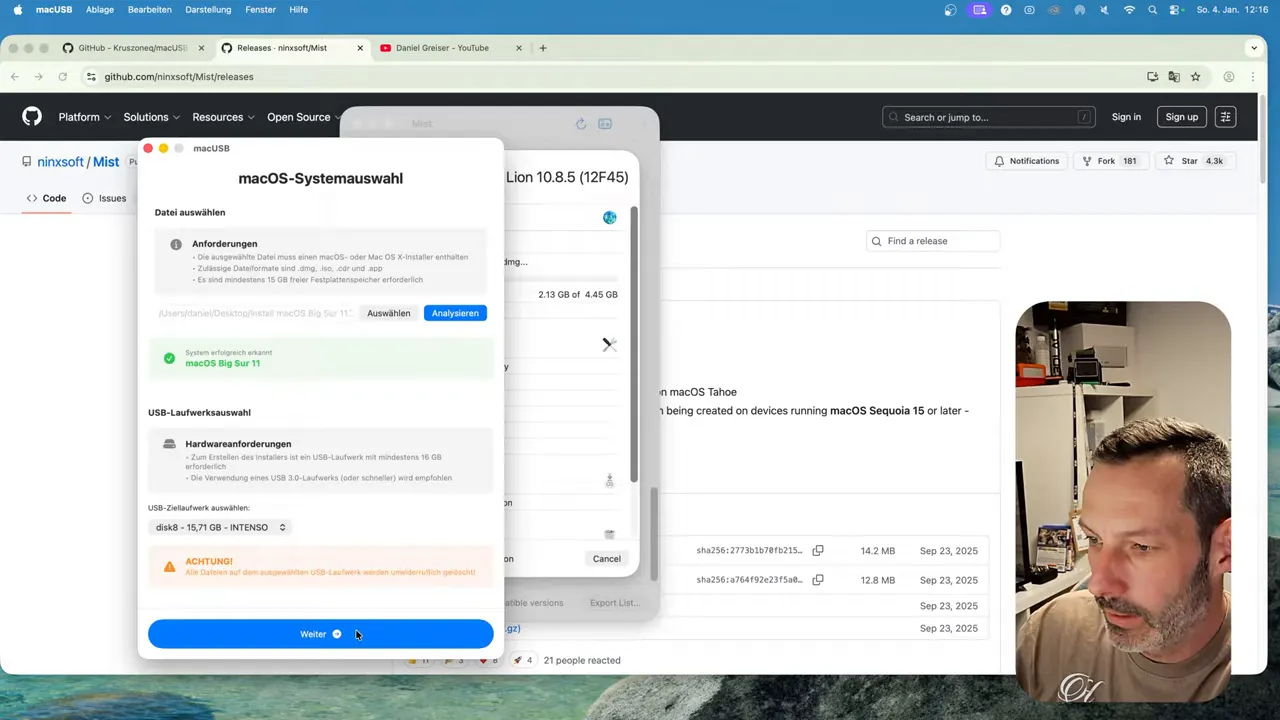Click the Find a release field
This screenshot has height=720, width=1280.
(933, 241)
